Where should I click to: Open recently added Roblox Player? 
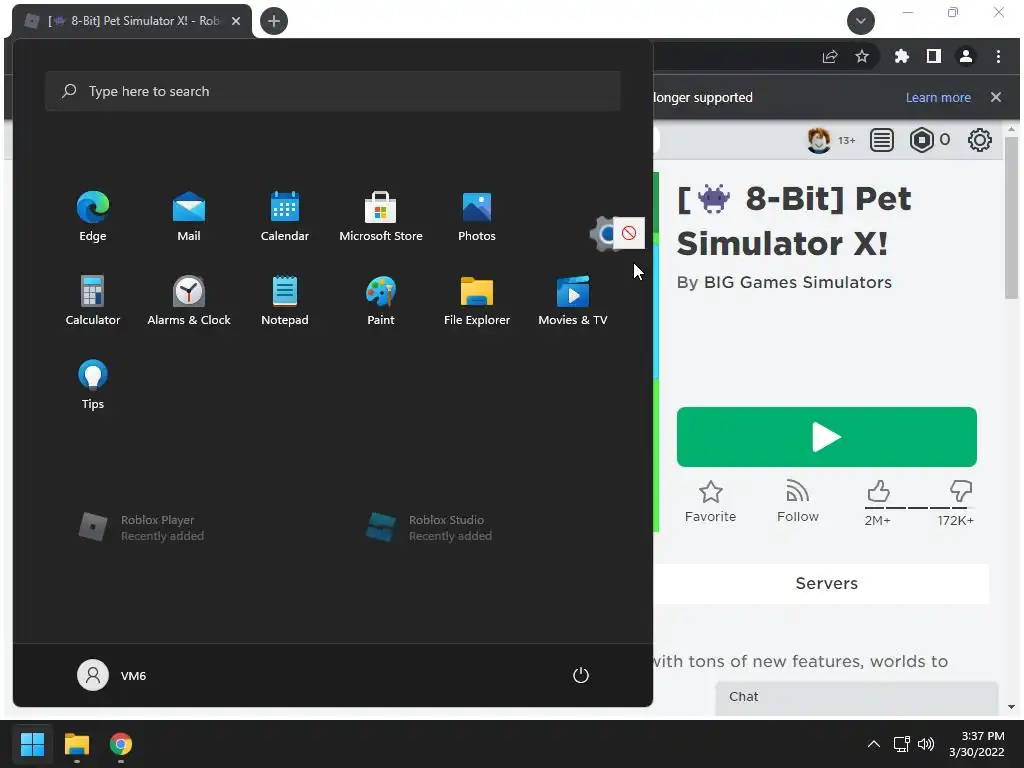[x=141, y=528]
